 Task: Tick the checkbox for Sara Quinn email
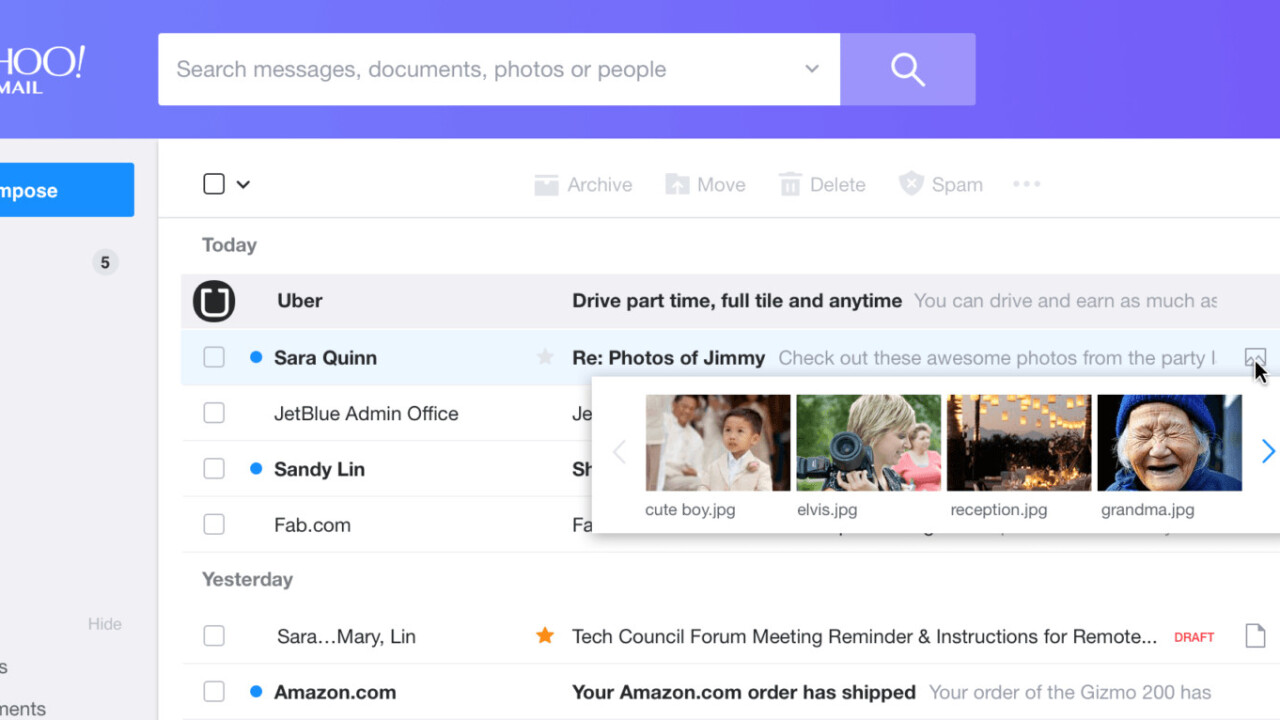tap(214, 357)
